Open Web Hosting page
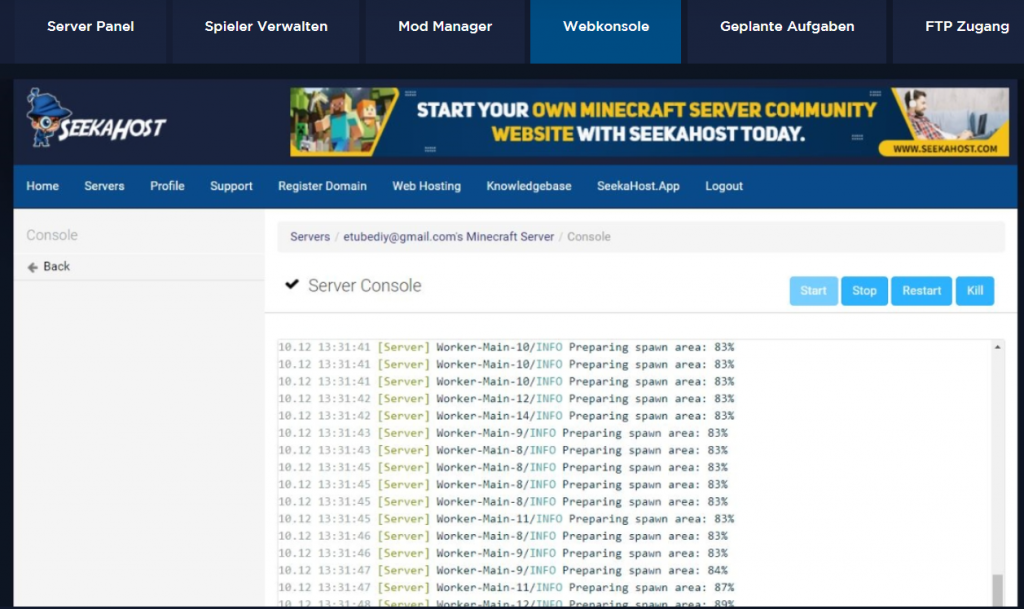Image resolution: width=1024 pixels, height=609 pixels. [x=426, y=186]
